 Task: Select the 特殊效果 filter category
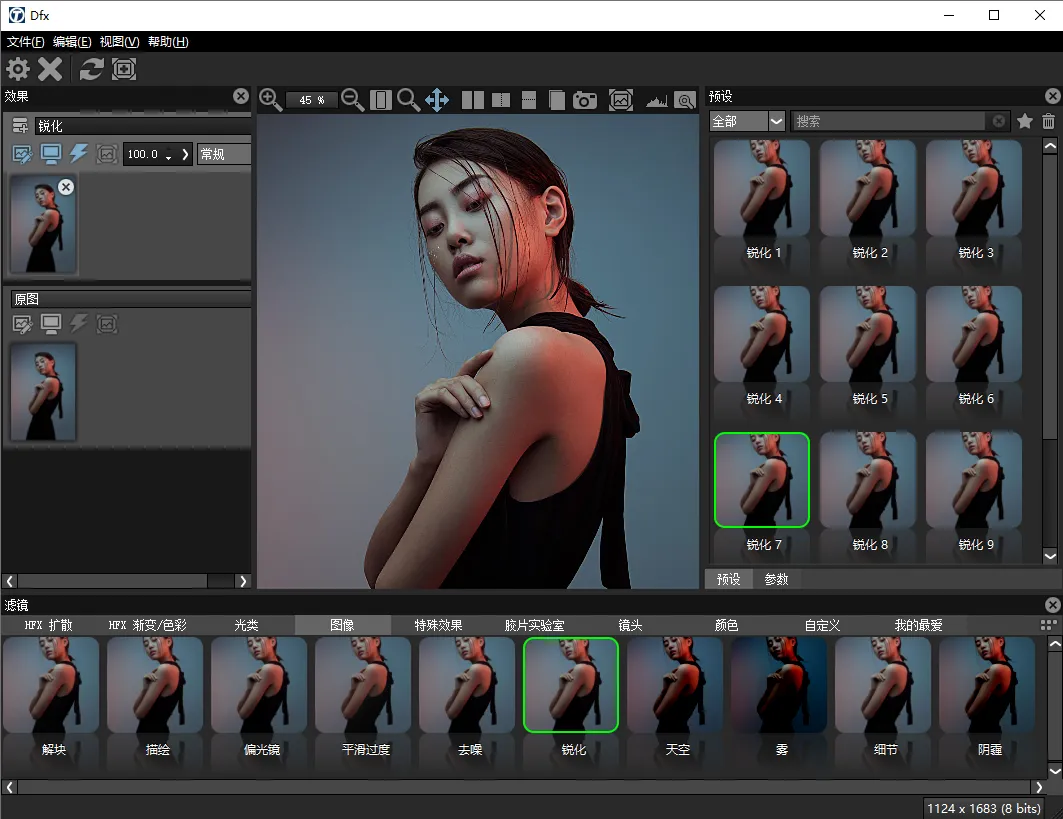(438, 625)
